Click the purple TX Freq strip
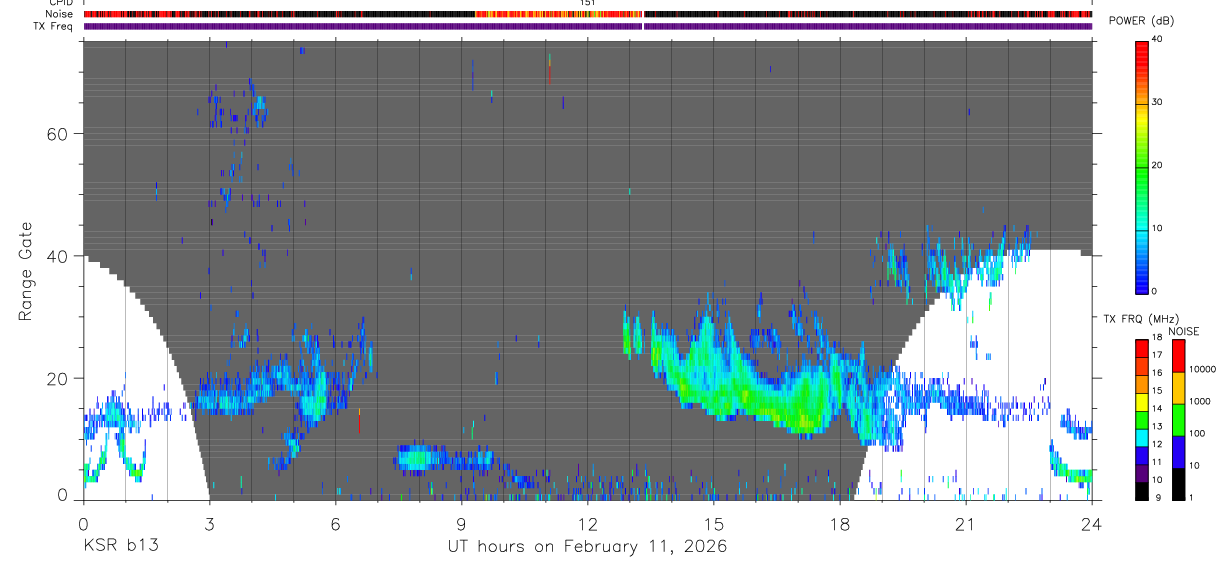This screenshot has height=567, width=1228. (587, 26)
